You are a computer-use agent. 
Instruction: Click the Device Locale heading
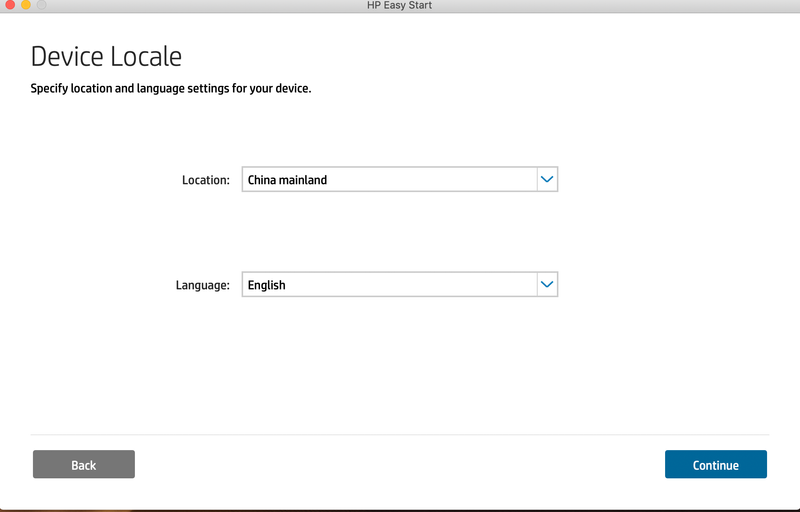[106, 56]
